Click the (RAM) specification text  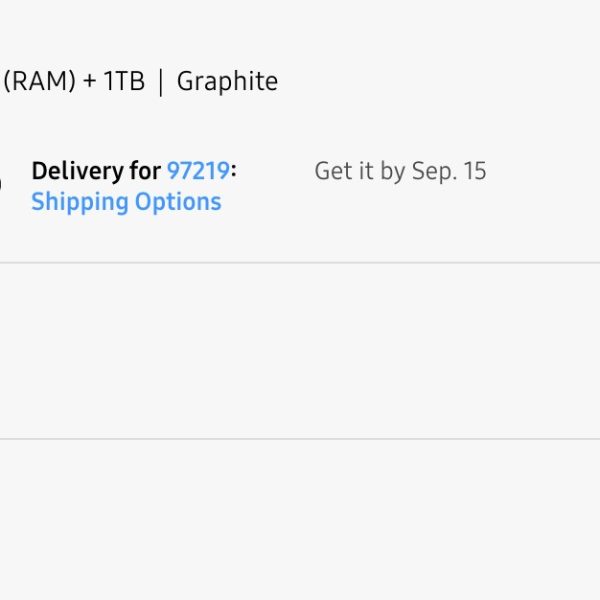[x=39, y=82]
